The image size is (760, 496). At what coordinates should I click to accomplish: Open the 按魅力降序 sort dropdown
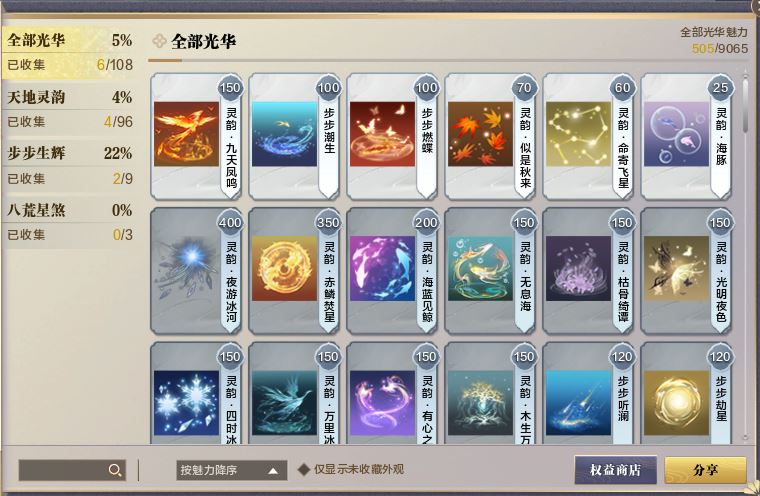coord(231,470)
